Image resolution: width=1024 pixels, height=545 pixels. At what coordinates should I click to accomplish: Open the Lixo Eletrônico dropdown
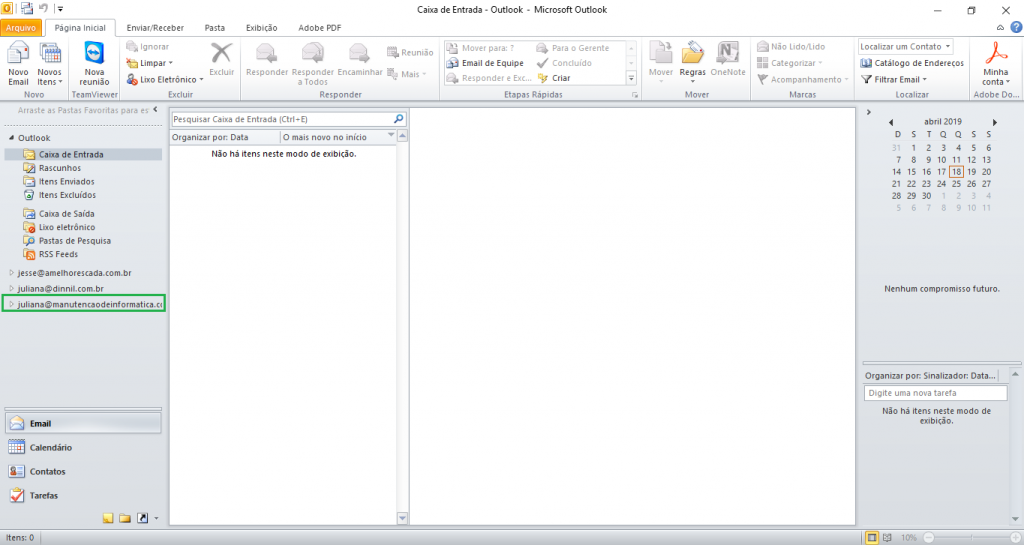165,80
